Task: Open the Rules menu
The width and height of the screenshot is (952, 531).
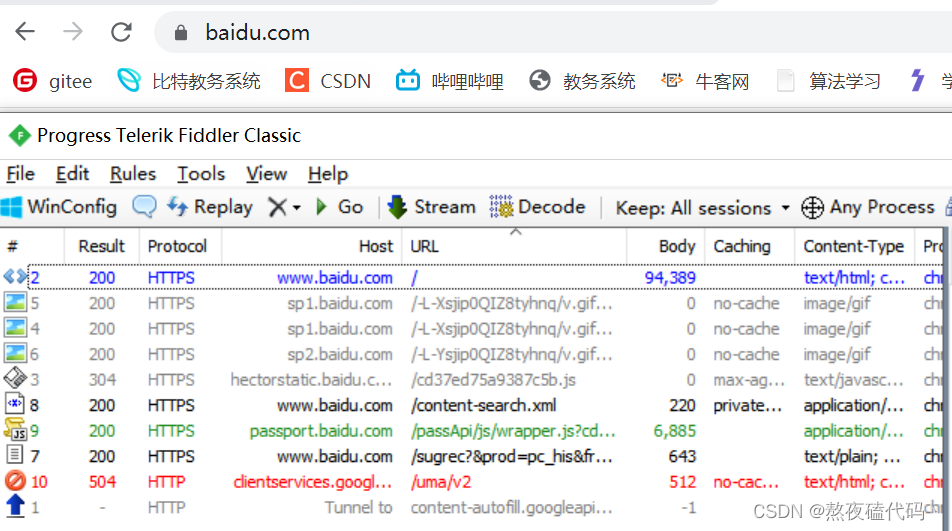Action: (133, 174)
